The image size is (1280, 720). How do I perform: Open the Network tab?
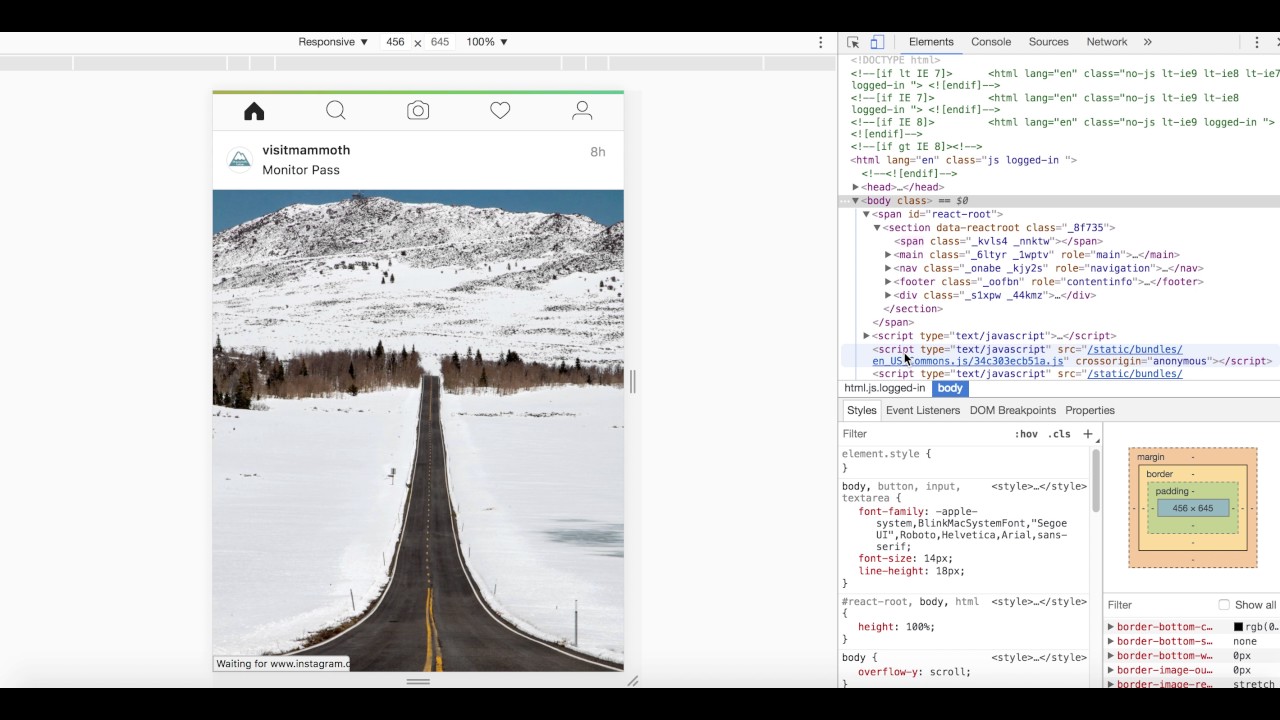point(1107,42)
